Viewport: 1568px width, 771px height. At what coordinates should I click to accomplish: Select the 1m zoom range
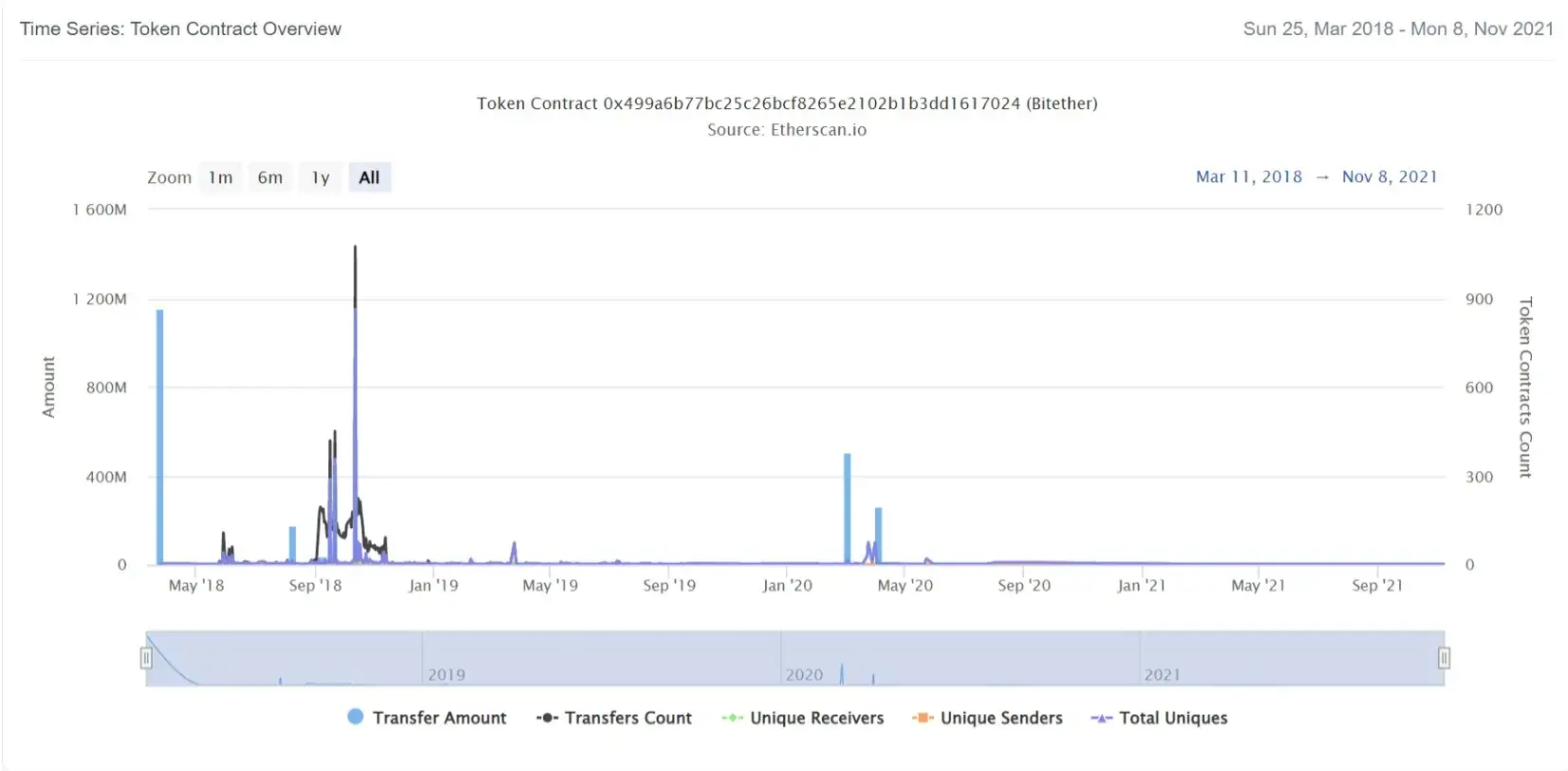(220, 178)
